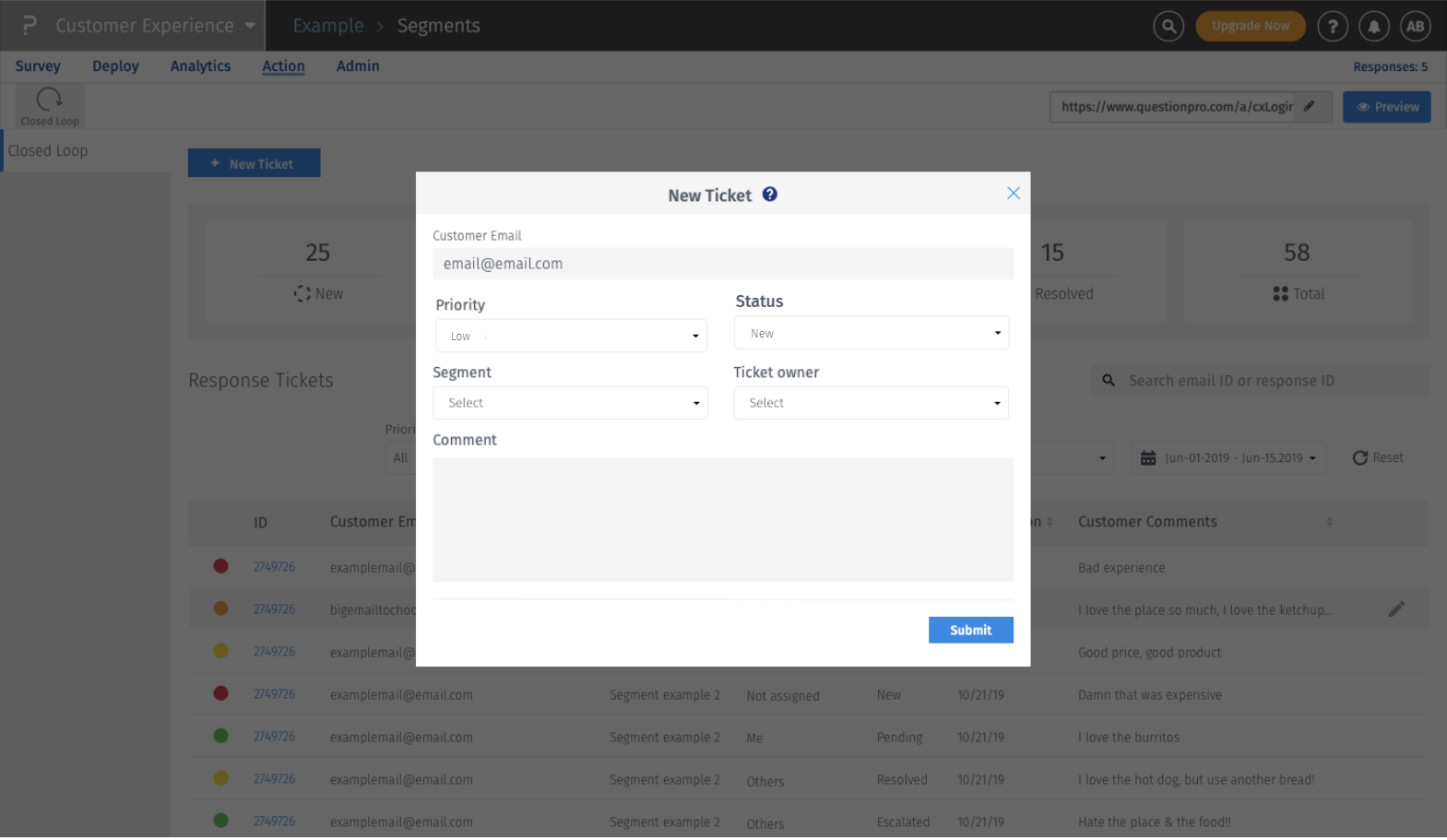This screenshot has width=1447, height=840.
Task: Click the 'Pending' status cell
Action: tap(900, 738)
